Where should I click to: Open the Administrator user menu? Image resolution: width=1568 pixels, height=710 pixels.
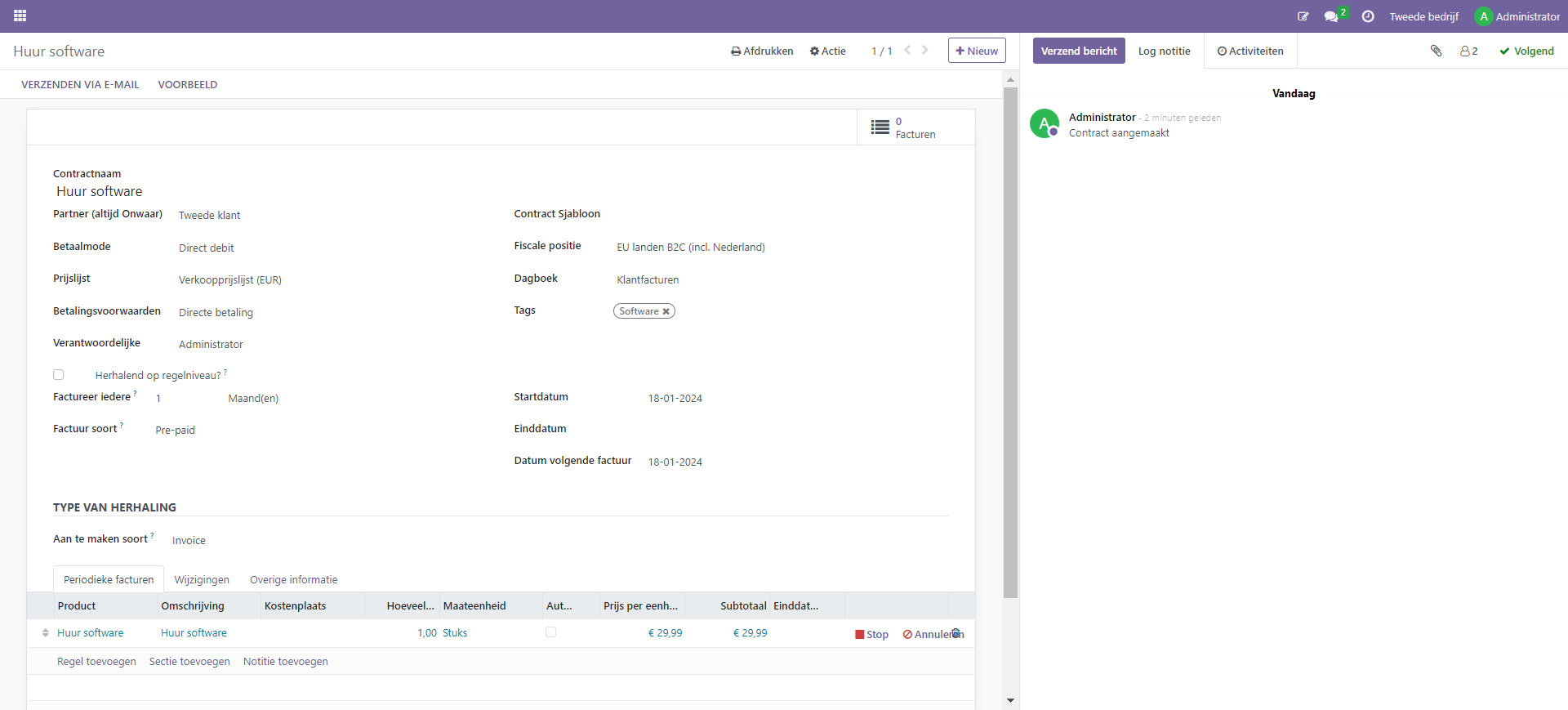[x=1517, y=16]
